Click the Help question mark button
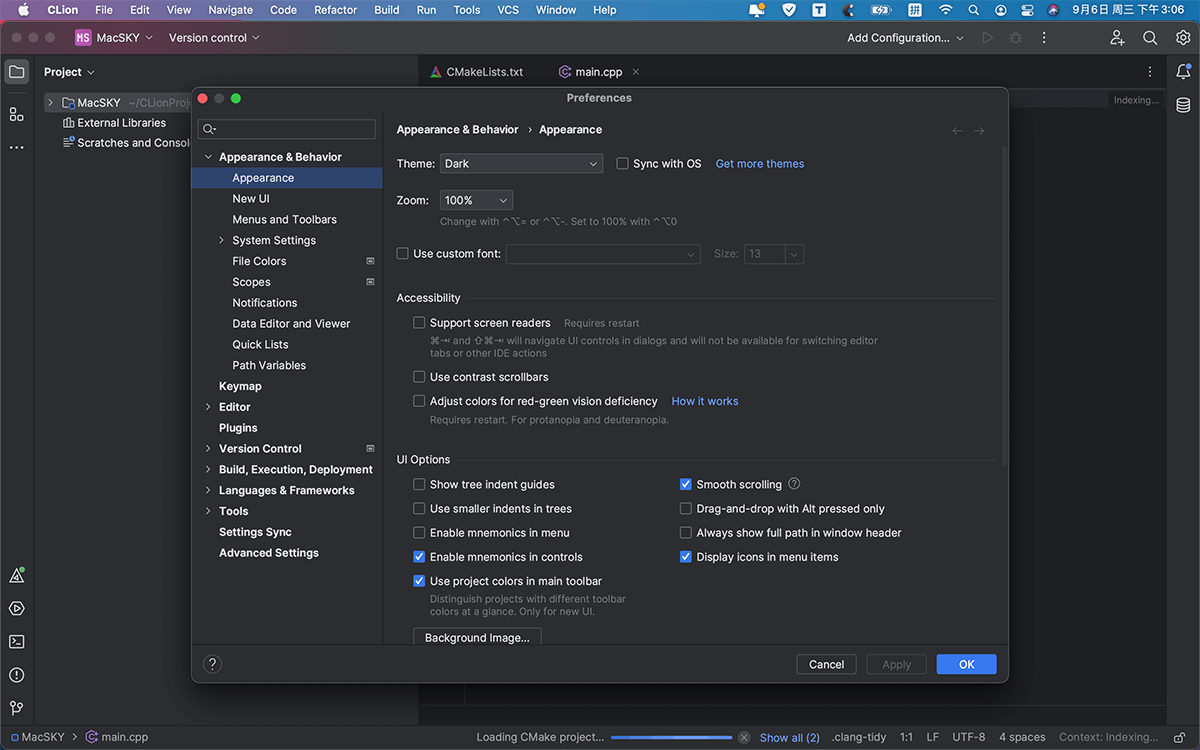 click(212, 664)
